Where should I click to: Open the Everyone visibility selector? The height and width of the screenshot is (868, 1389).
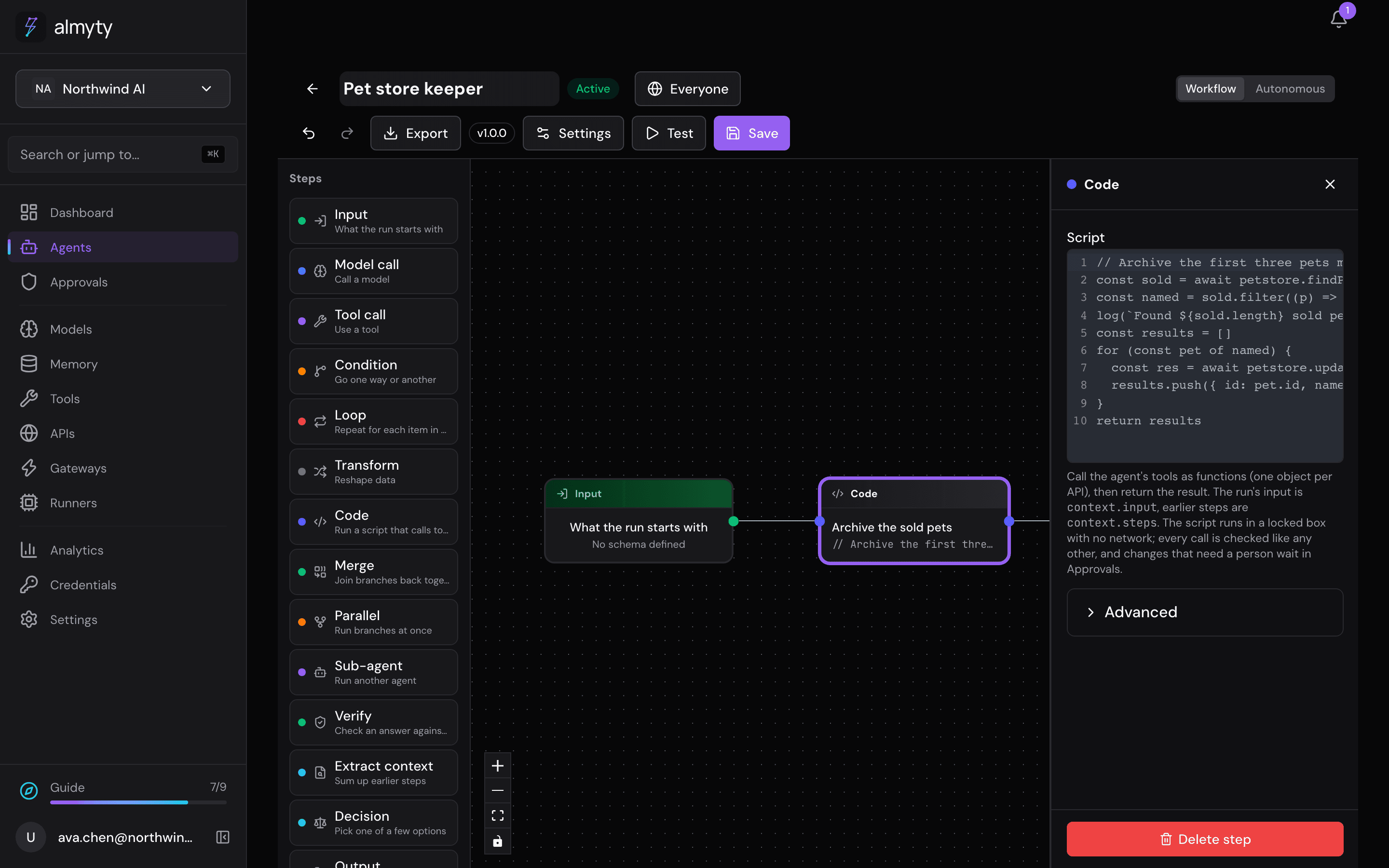pyautogui.click(x=687, y=88)
